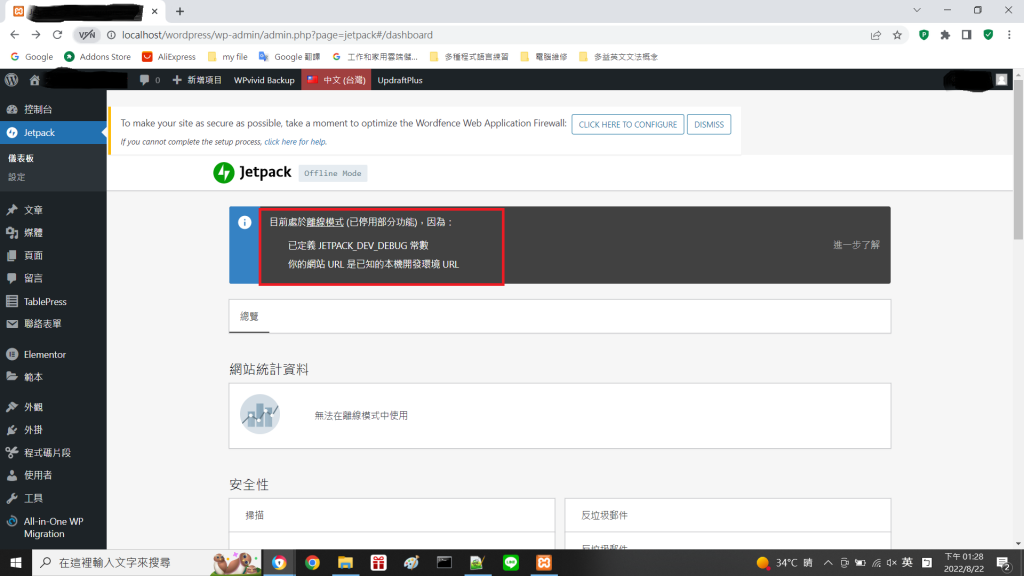Viewport: 1024px width, 576px height.
Task: Share this page via share icon
Action: click(876, 35)
